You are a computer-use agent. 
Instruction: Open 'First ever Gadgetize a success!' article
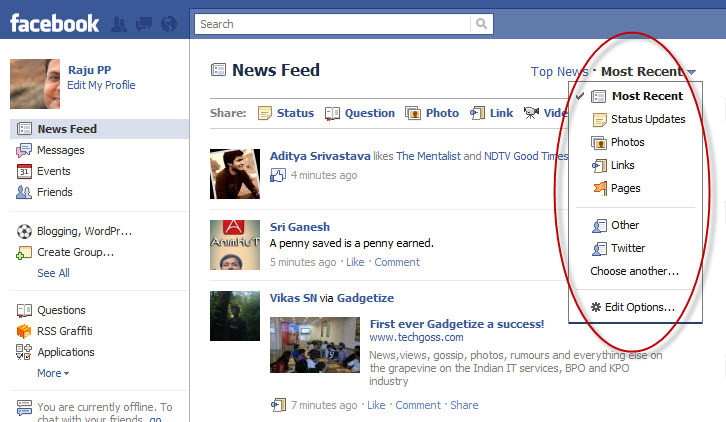click(x=457, y=324)
